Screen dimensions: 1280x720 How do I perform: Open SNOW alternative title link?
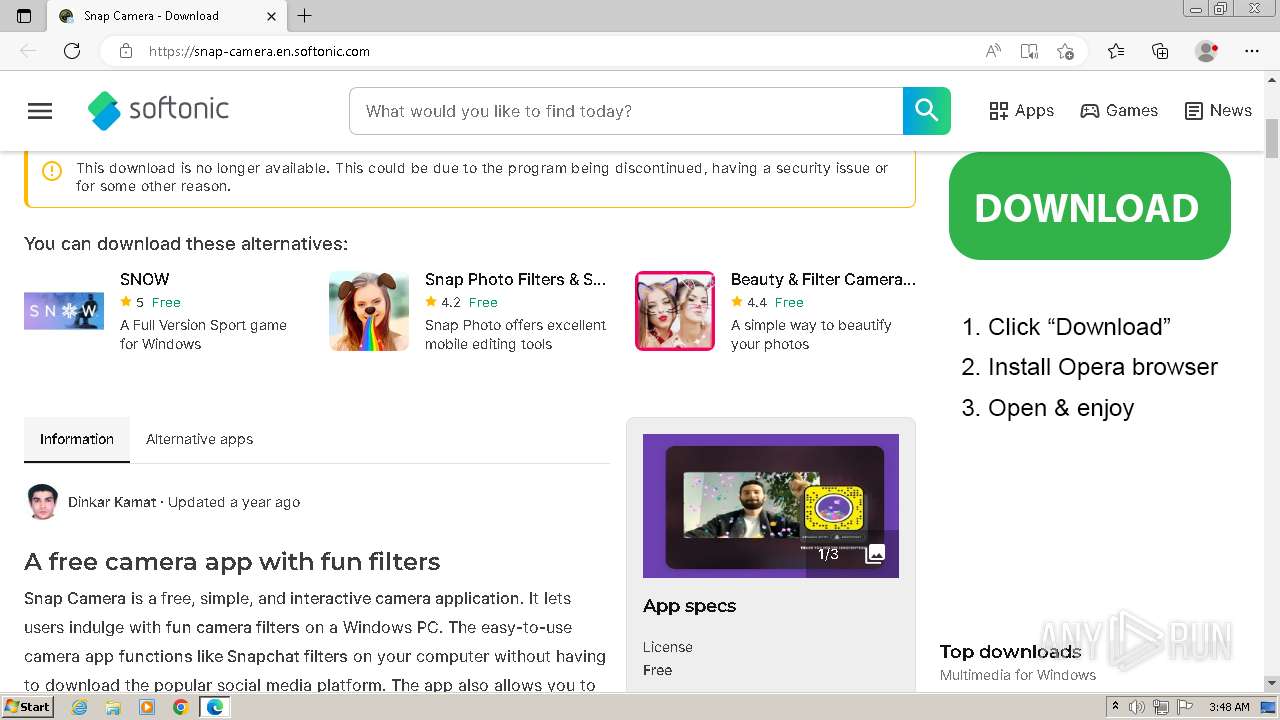(145, 279)
